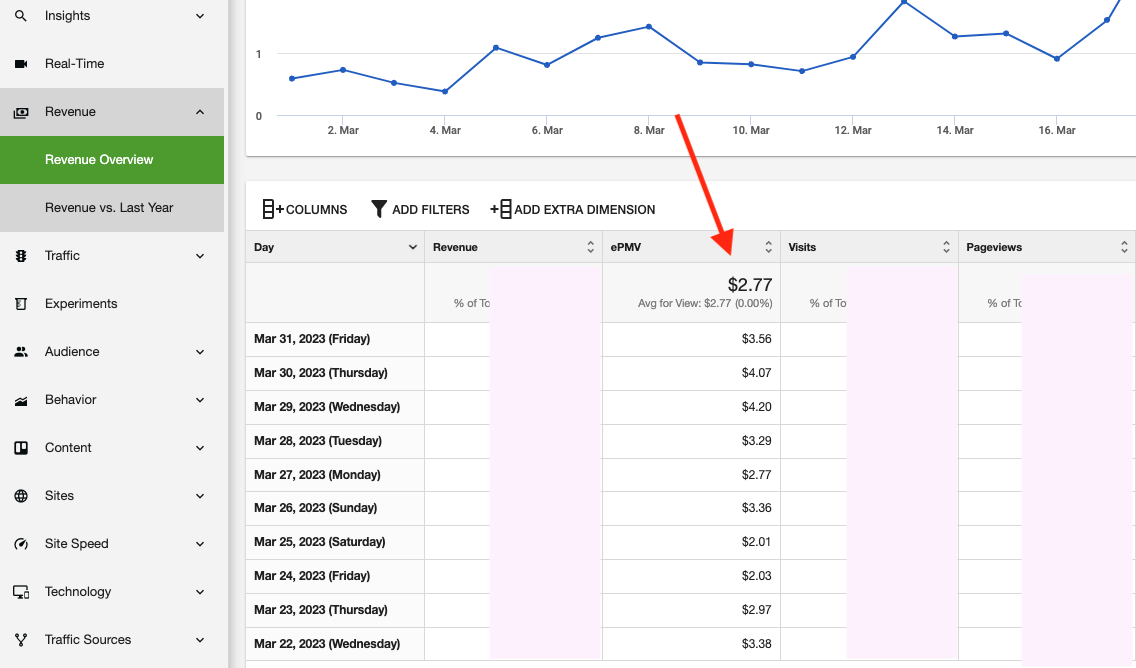Expand the Sites section chevron
Viewport: 1136px width, 668px height.
[x=200, y=496]
